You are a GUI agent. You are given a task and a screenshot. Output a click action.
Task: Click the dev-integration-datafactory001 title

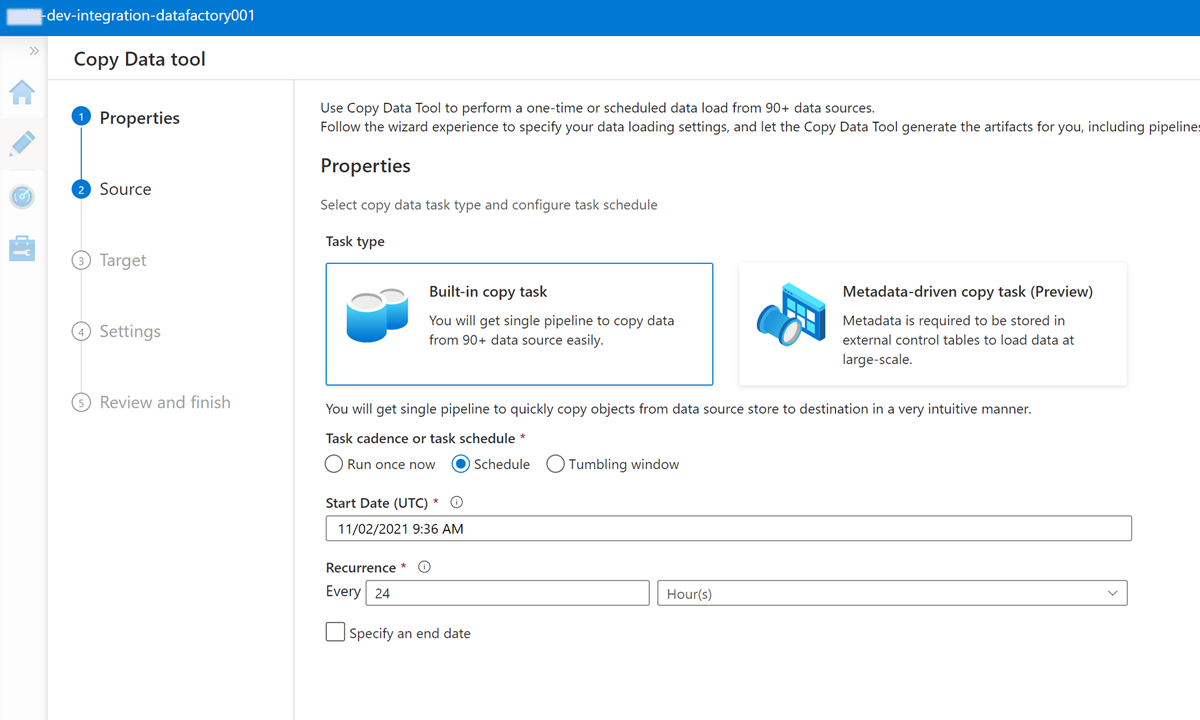pos(148,16)
